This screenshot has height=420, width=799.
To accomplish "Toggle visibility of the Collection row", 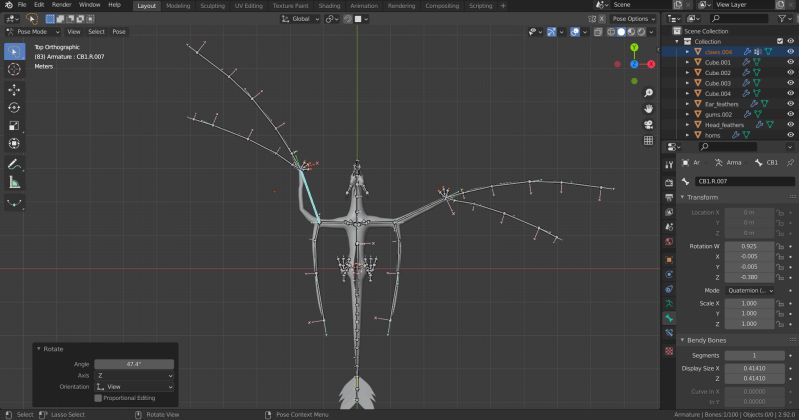I will click(x=790, y=41).
